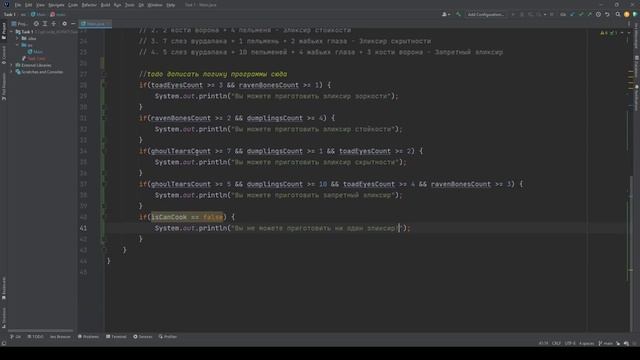The width and height of the screenshot is (640, 360).
Task: Click the 4 spaces indent indicator
Action: (587, 343)
